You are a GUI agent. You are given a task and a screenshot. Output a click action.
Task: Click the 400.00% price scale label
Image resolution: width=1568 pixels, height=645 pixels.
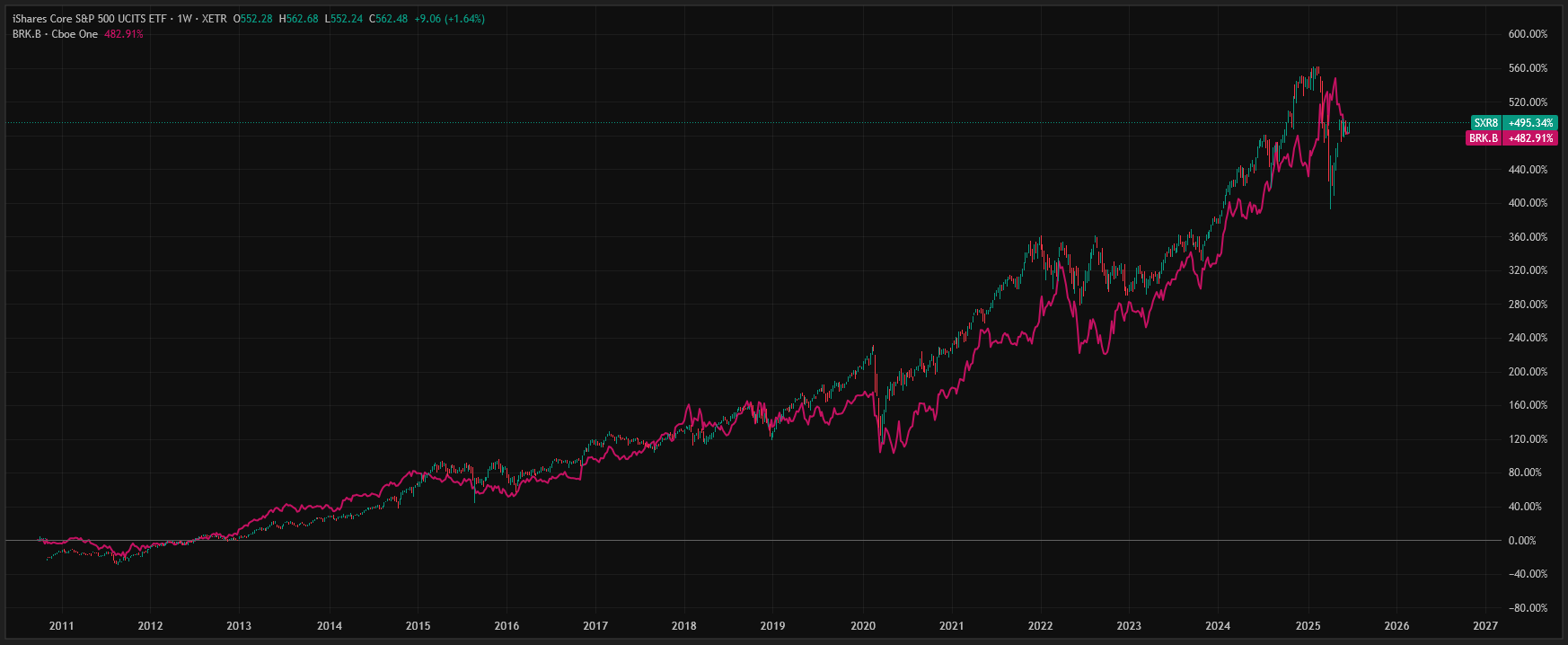coord(1528,203)
